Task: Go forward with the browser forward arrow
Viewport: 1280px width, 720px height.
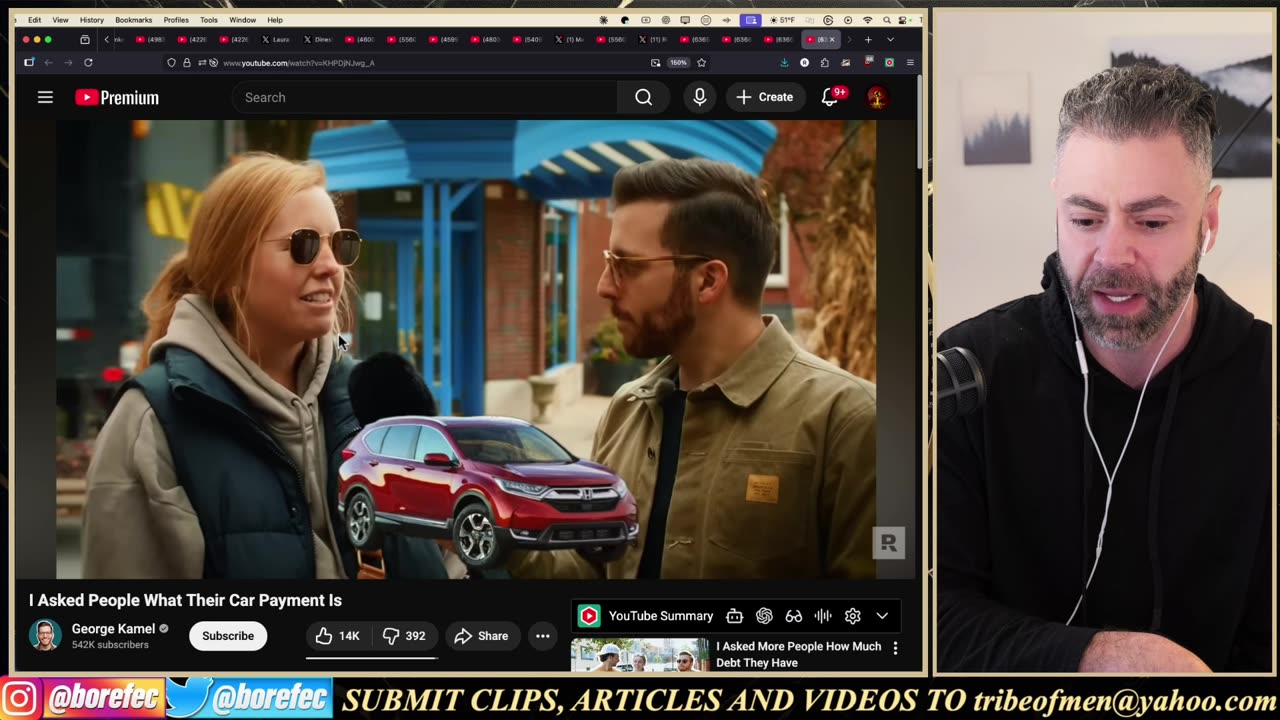Action: click(x=68, y=62)
